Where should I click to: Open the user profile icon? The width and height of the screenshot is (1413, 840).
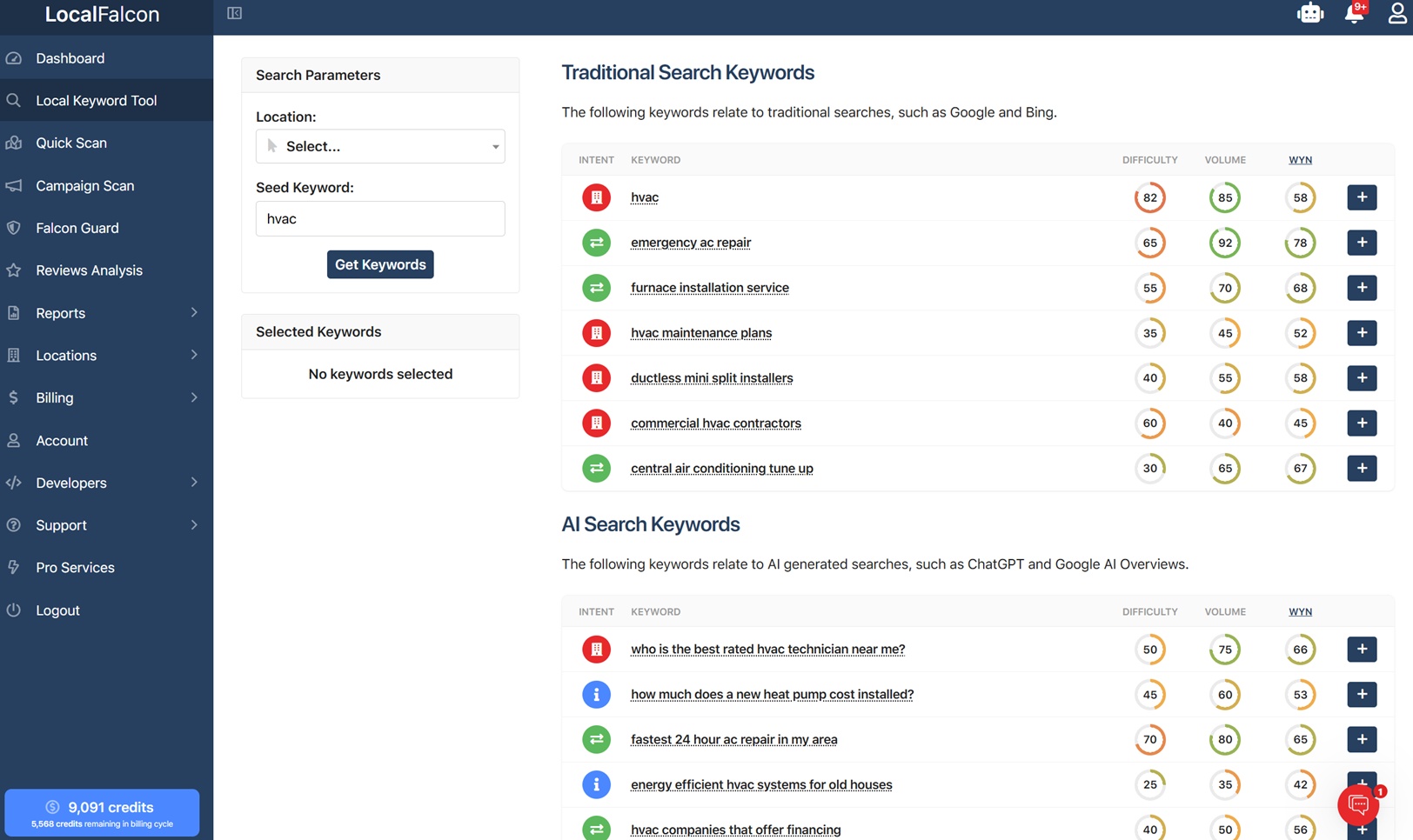click(x=1397, y=13)
